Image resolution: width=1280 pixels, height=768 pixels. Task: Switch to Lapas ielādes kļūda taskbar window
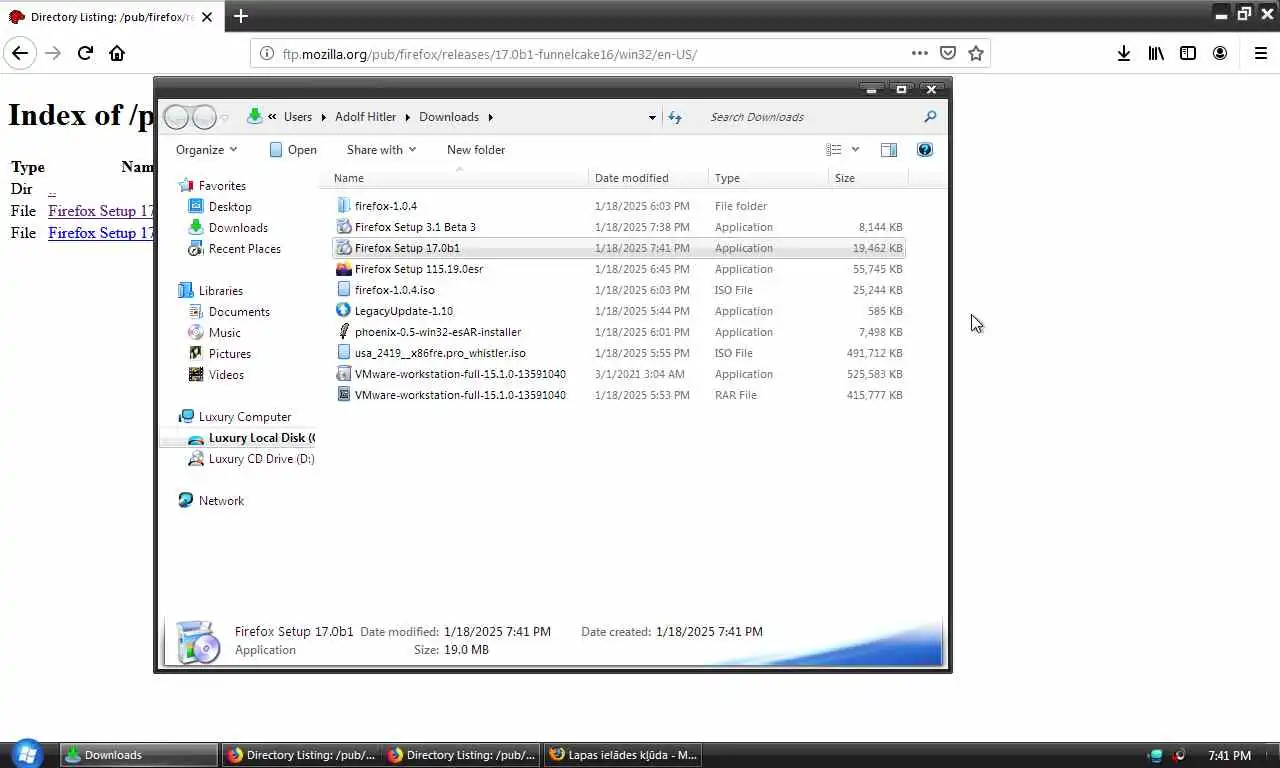click(x=623, y=755)
